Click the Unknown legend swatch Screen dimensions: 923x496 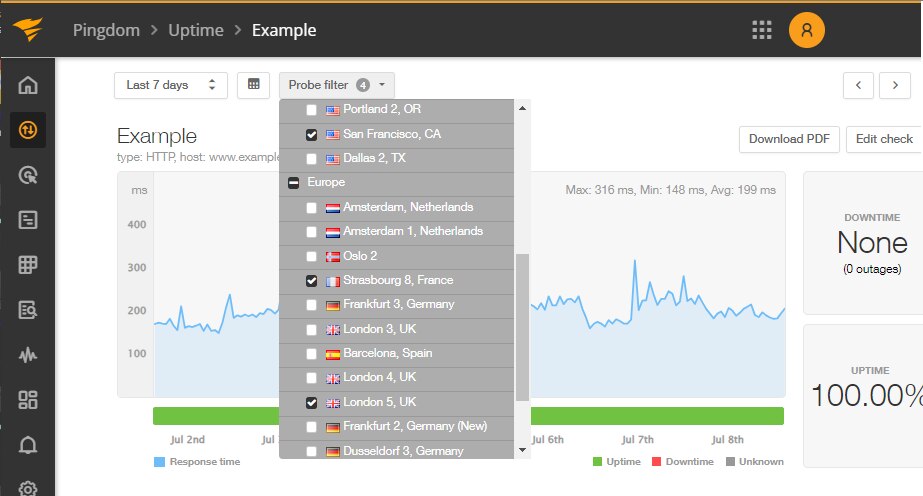731,462
